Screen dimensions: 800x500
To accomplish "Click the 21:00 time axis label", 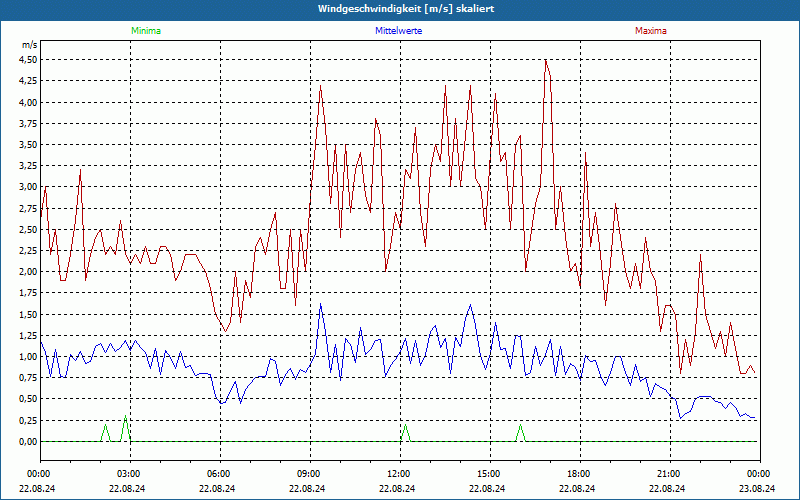I will tap(670, 474).
